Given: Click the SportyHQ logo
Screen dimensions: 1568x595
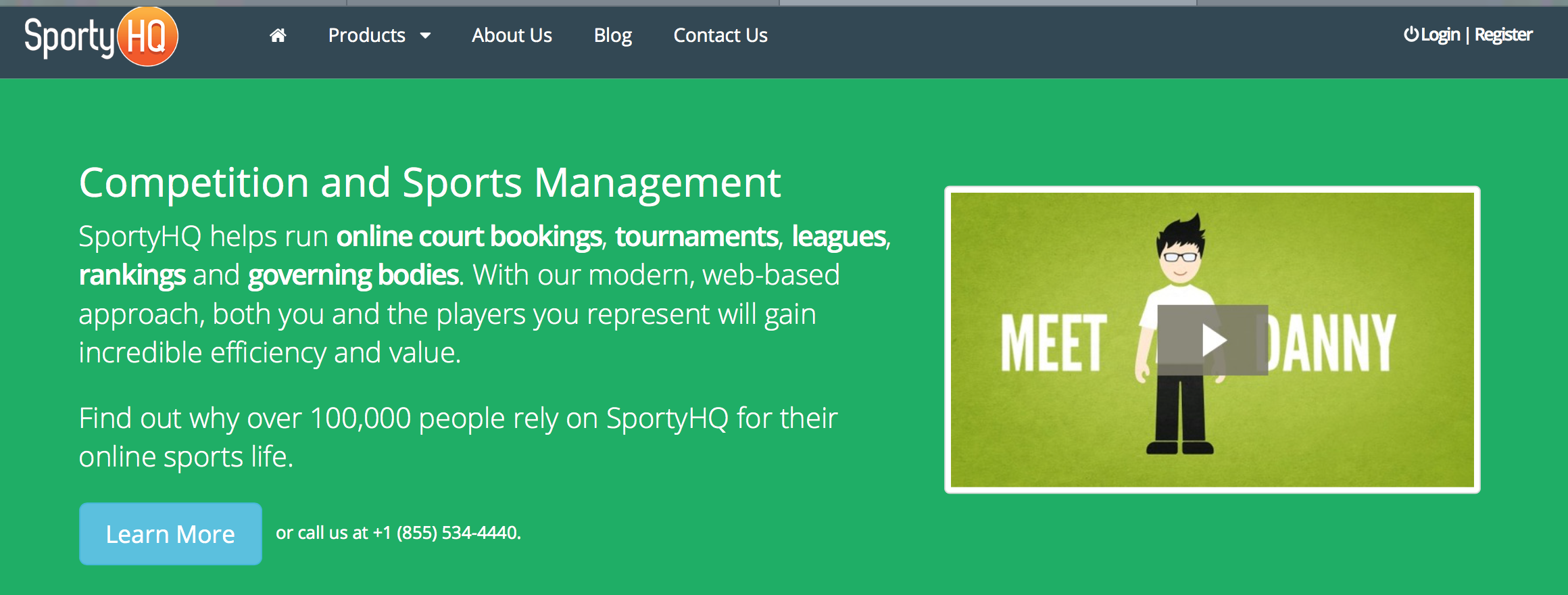Looking at the screenshot, I should coord(101,37).
